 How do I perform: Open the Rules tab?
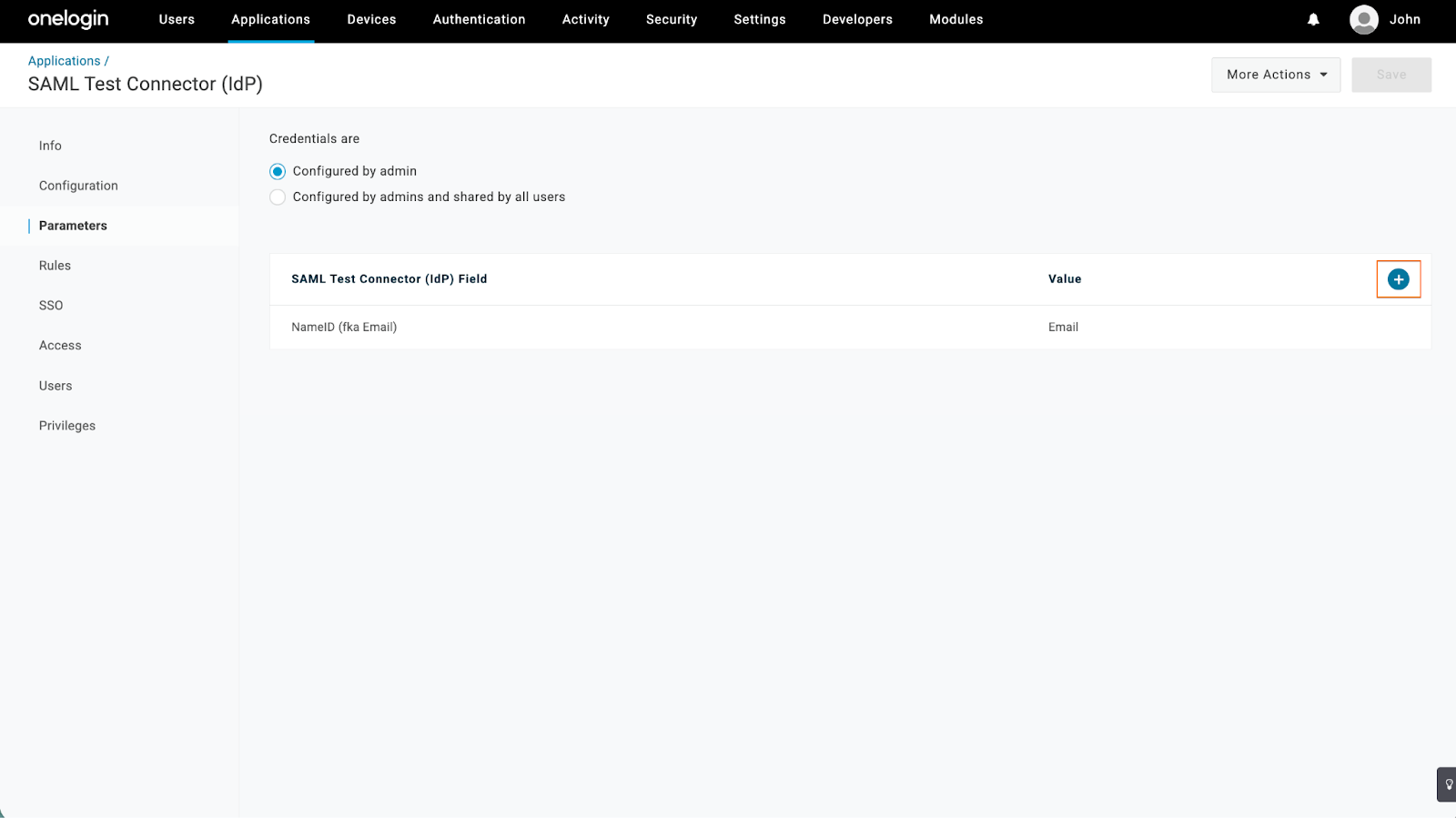point(55,266)
